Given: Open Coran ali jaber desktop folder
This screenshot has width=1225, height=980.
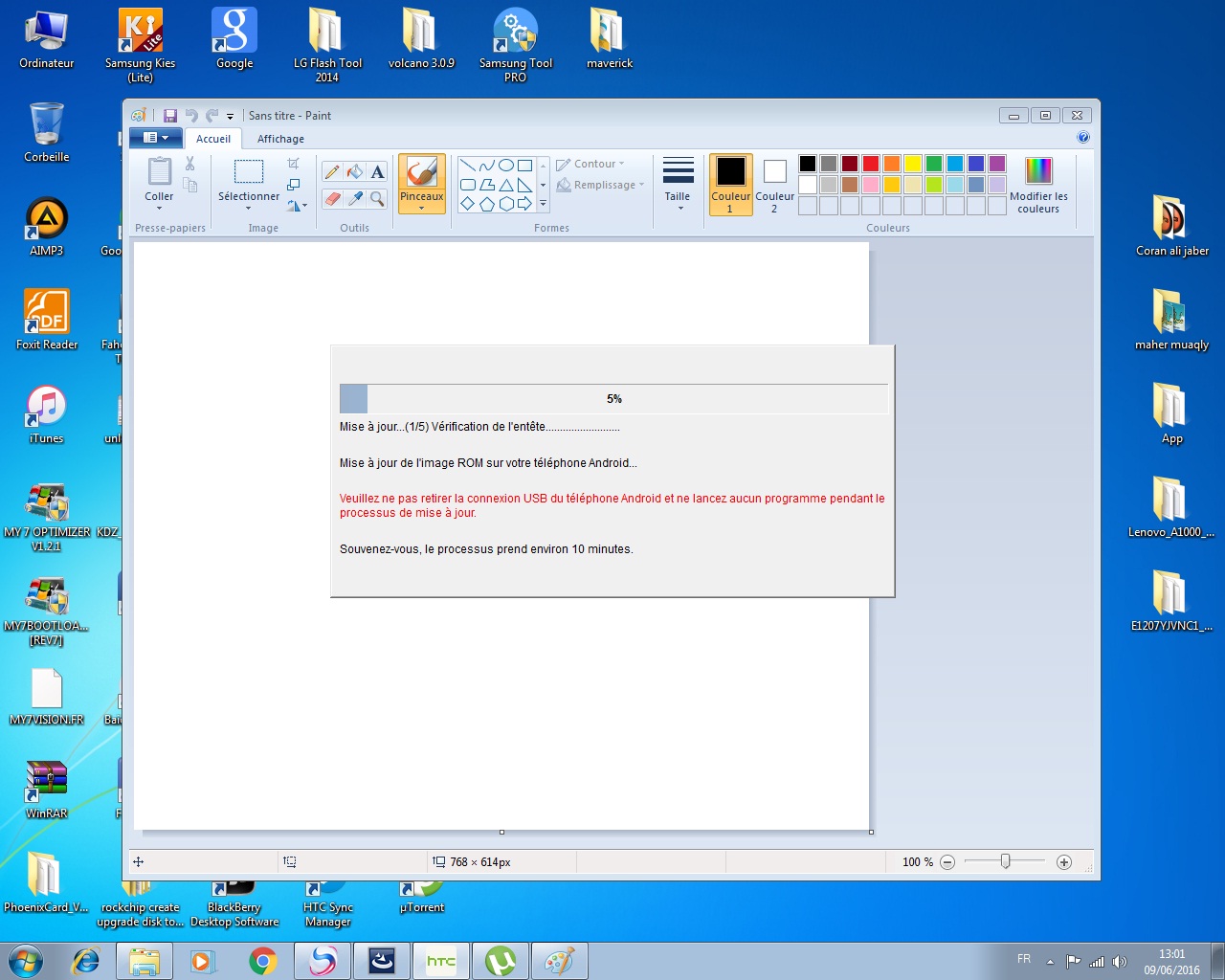Looking at the screenshot, I should (x=1172, y=226).
